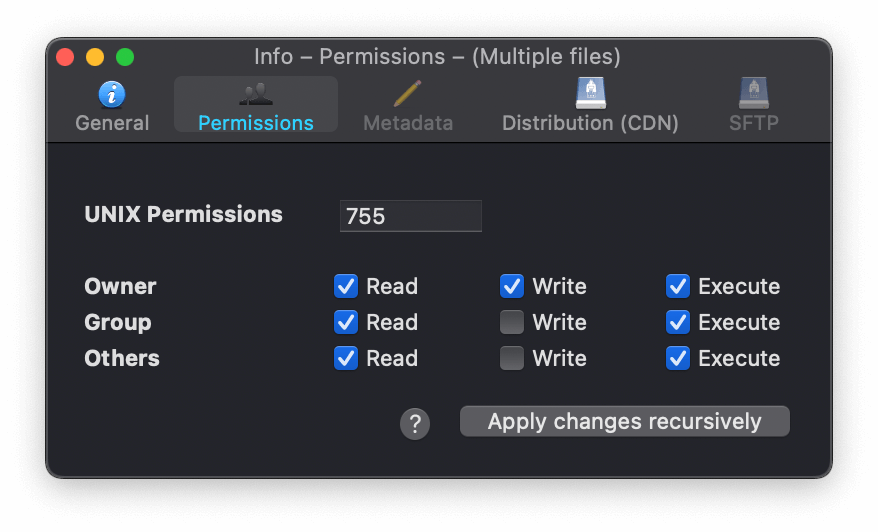Image resolution: width=878 pixels, height=532 pixels.
Task: Click the Metadata pencil icon
Action: (x=407, y=94)
